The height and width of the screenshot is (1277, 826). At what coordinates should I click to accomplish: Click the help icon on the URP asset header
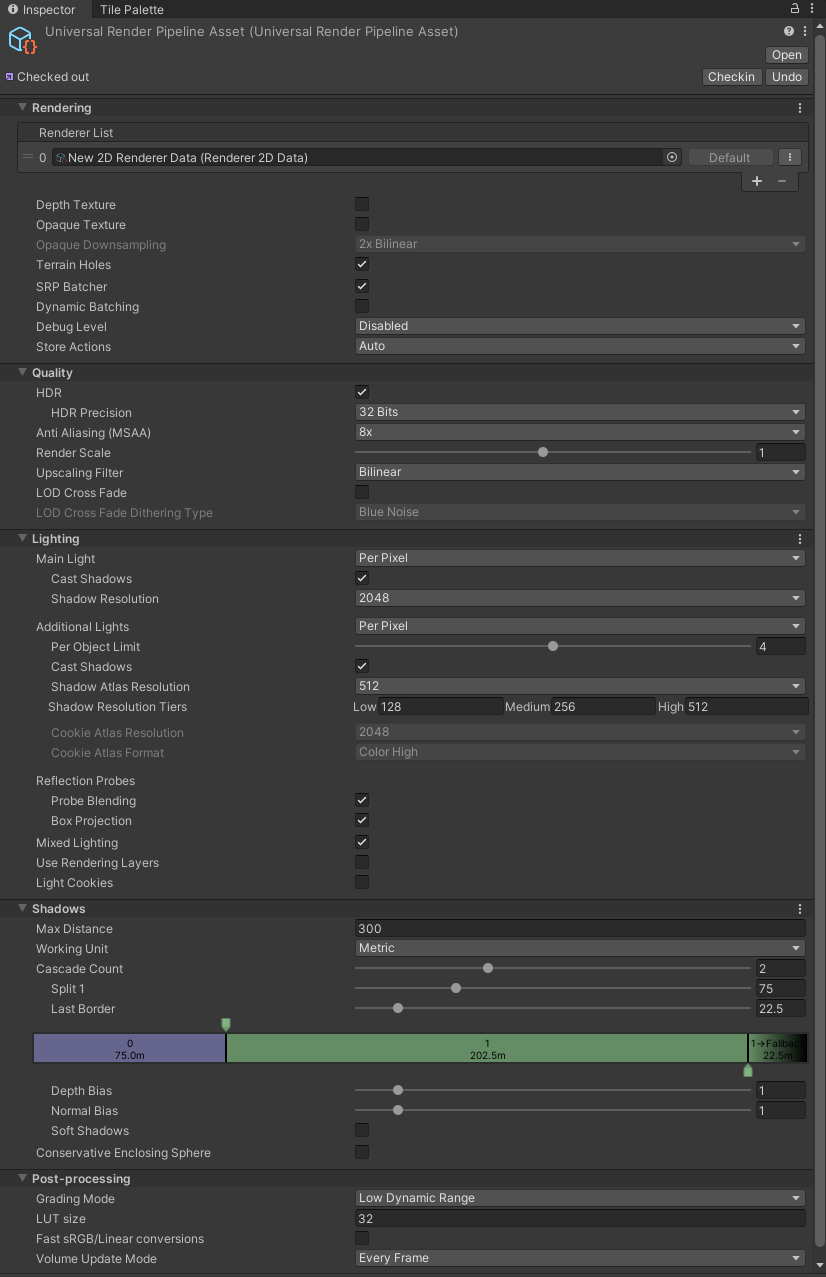coord(789,31)
